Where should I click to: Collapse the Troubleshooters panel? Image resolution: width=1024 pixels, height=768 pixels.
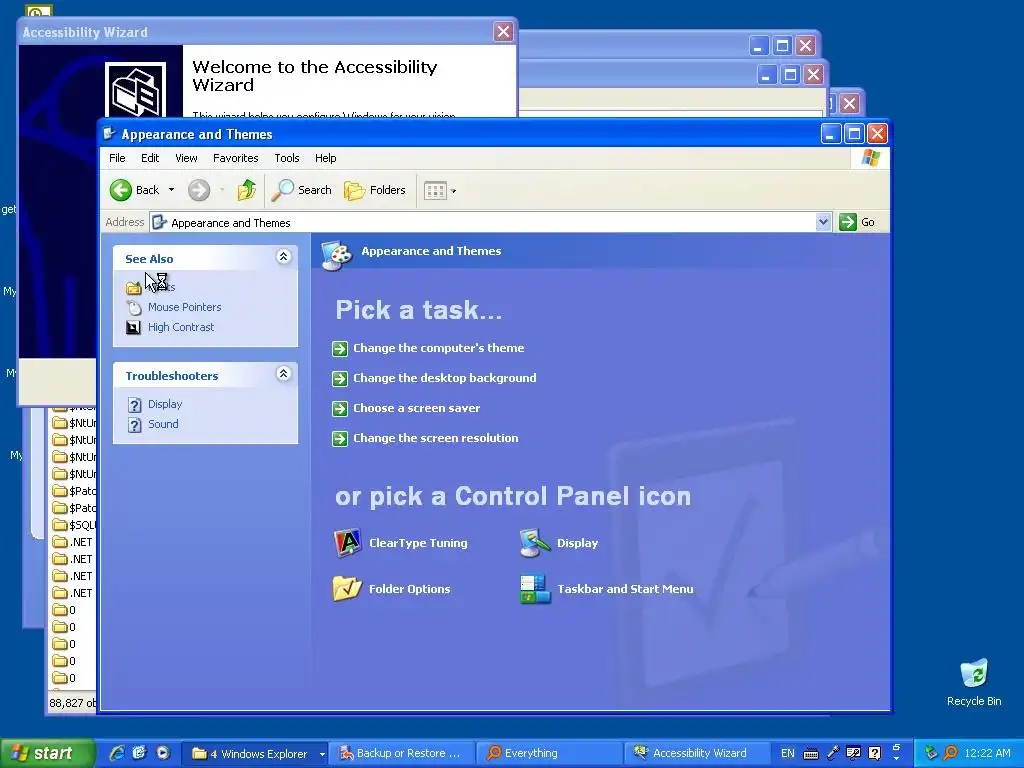click(283, 374)
